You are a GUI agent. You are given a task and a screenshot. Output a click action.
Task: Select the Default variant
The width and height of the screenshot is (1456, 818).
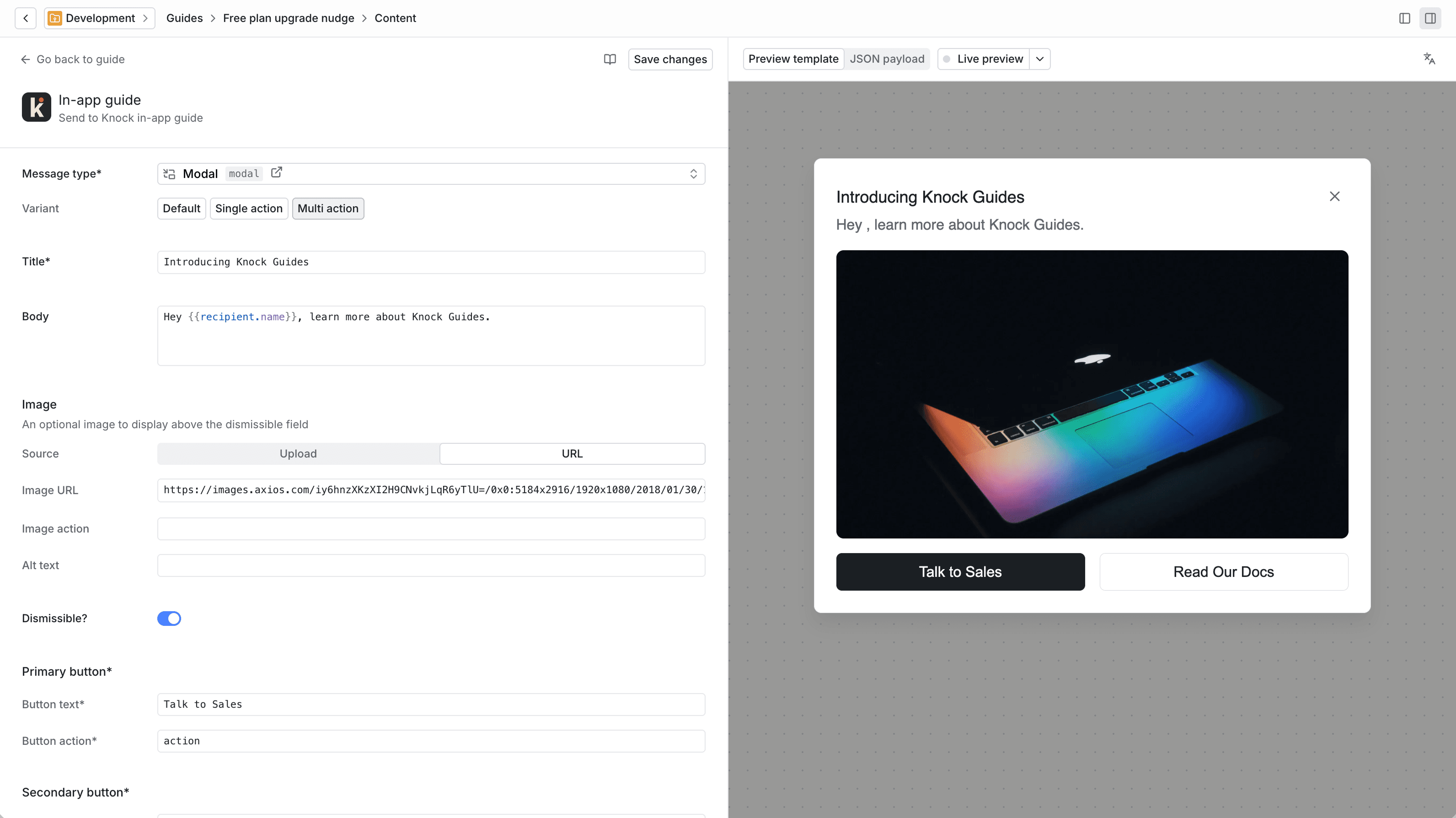tap(182, 209)
